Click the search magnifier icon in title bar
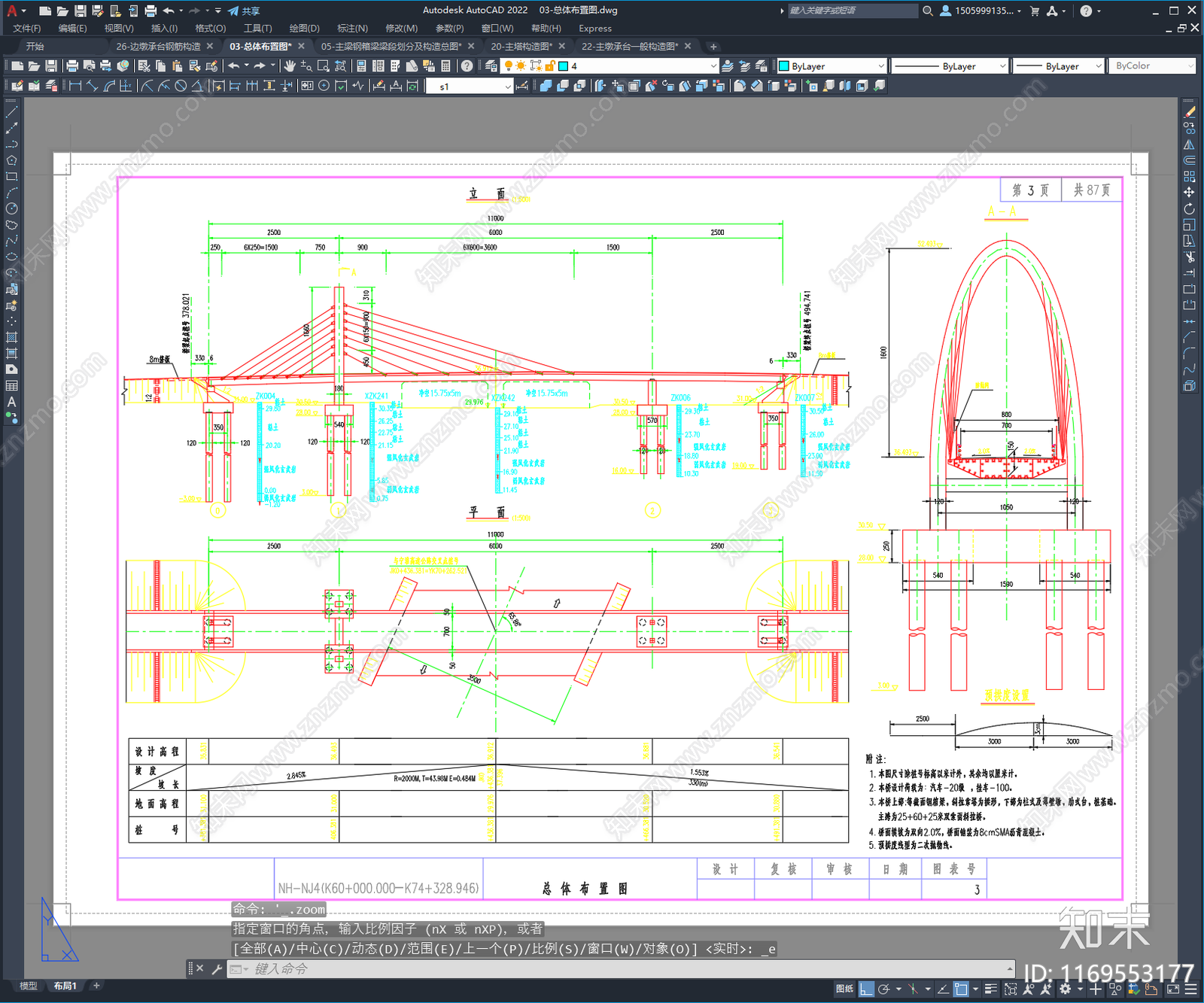 [x=927, y=11]
